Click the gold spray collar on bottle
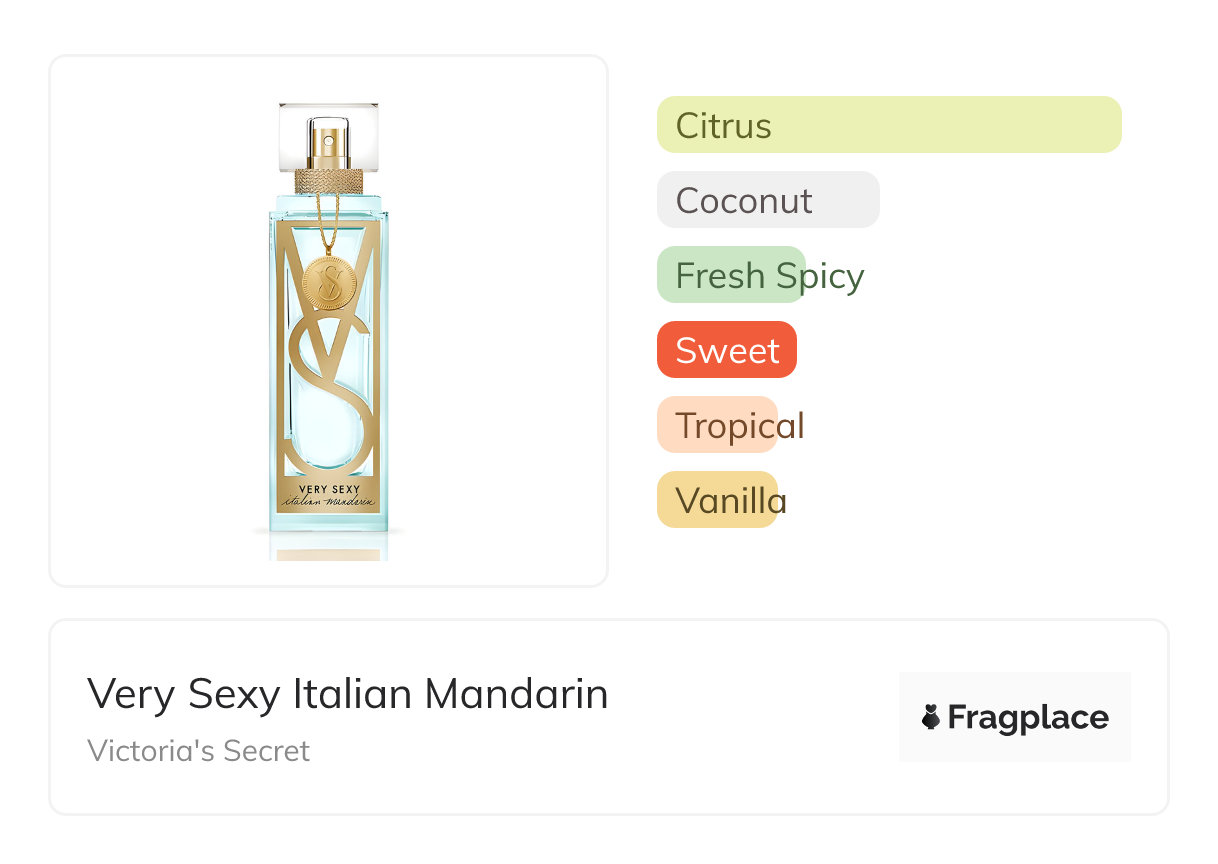 click(329, 181)
